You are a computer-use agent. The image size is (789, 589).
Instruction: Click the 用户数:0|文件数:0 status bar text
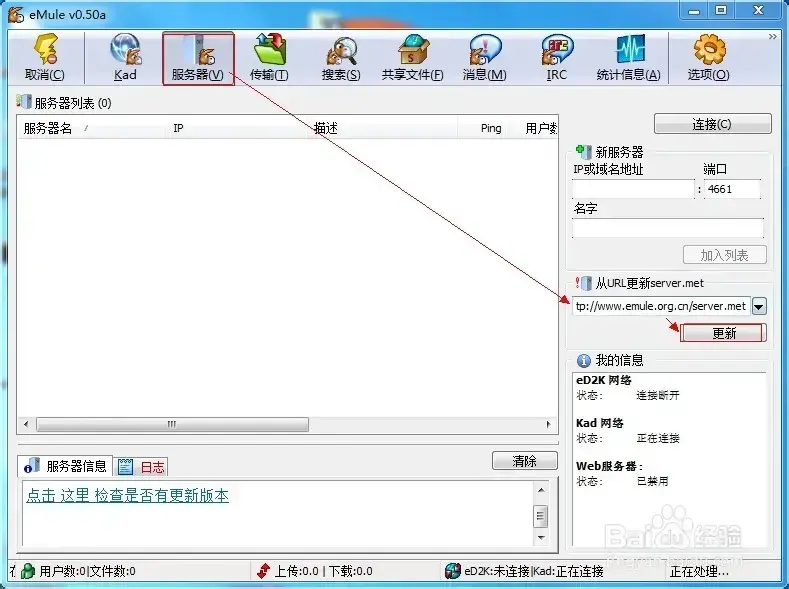pos(88,571)
